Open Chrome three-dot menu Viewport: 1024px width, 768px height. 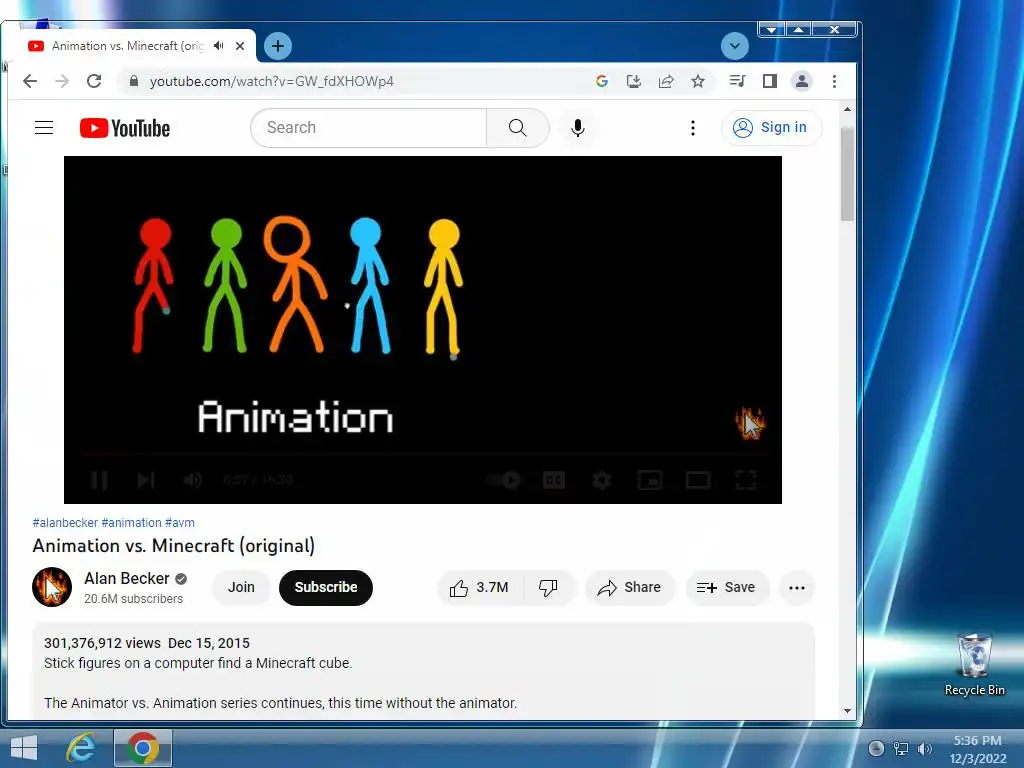pyautogui.click(x=834, y=81)
